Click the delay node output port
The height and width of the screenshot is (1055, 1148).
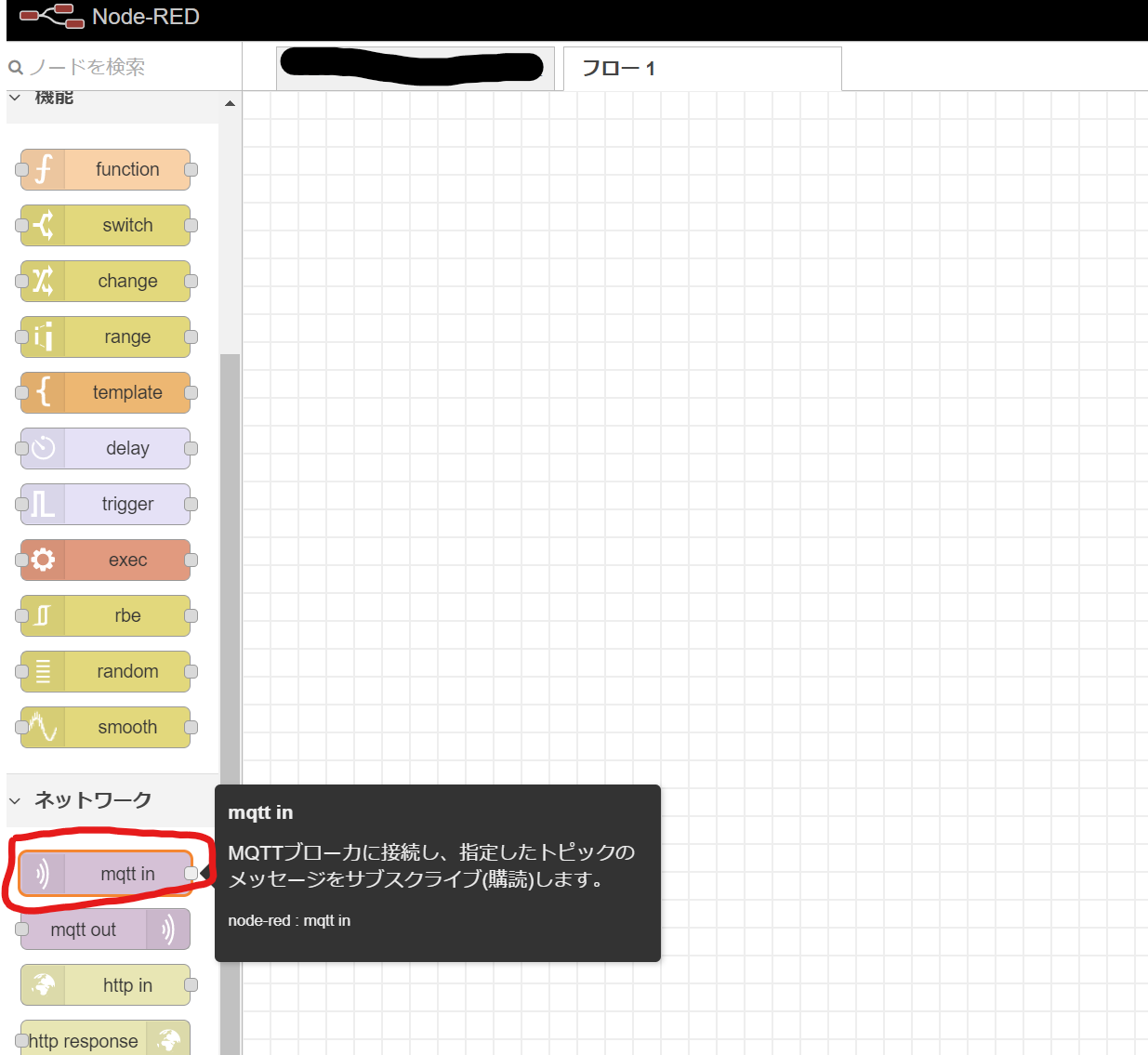point(191,448)
